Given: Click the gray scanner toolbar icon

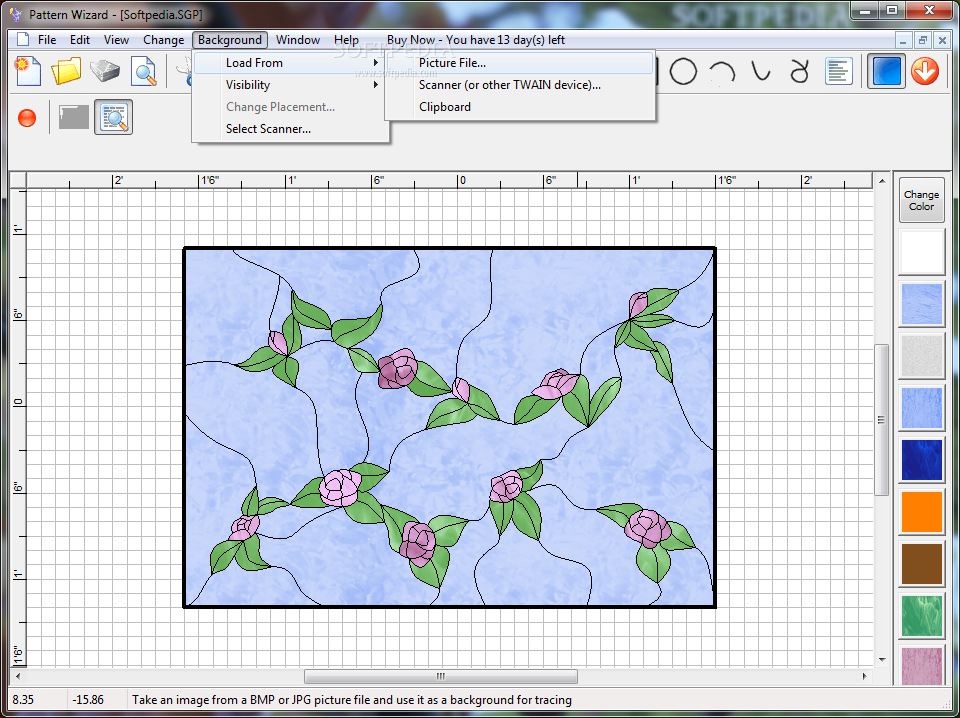Looking at the screenshot, I should (105, 71).
